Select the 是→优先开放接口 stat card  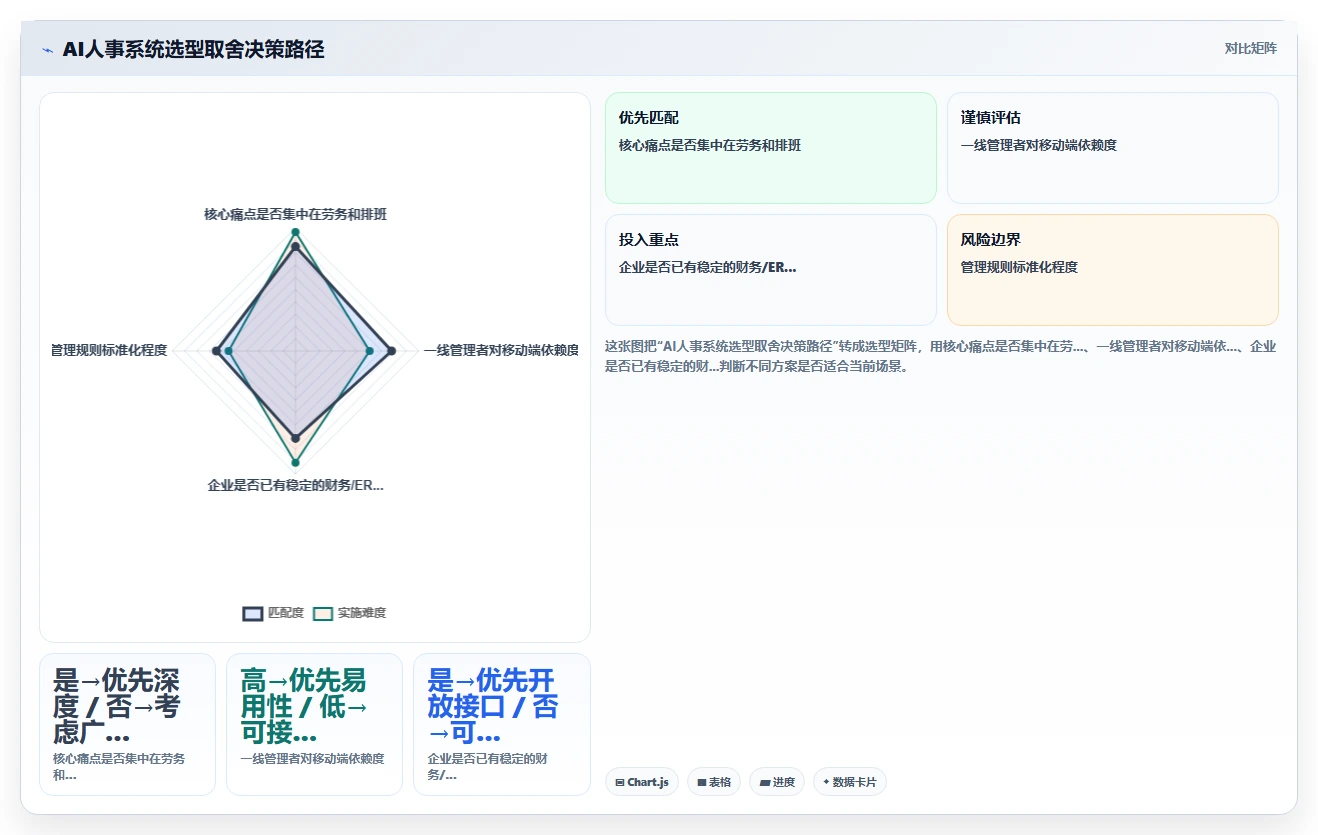[x=501, y=724]
